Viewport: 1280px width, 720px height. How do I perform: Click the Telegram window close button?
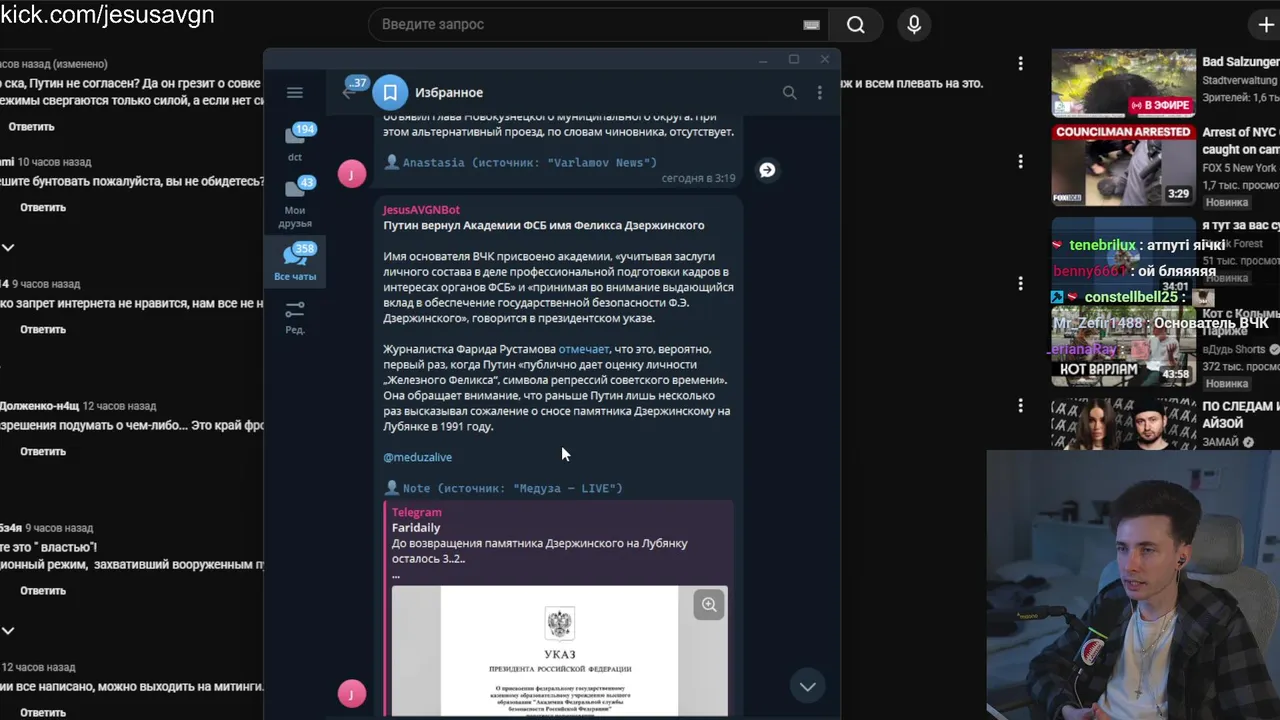(824, 59)
